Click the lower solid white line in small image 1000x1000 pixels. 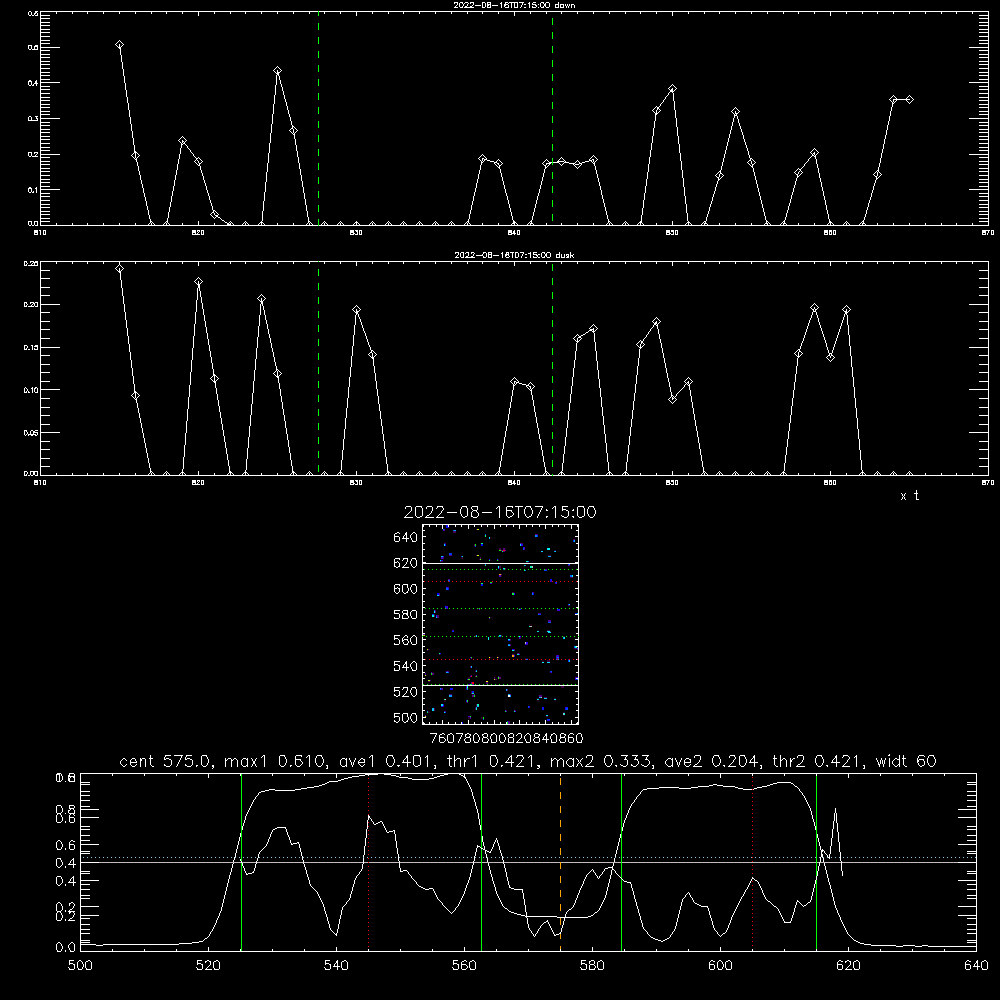[x=500, y=685]
